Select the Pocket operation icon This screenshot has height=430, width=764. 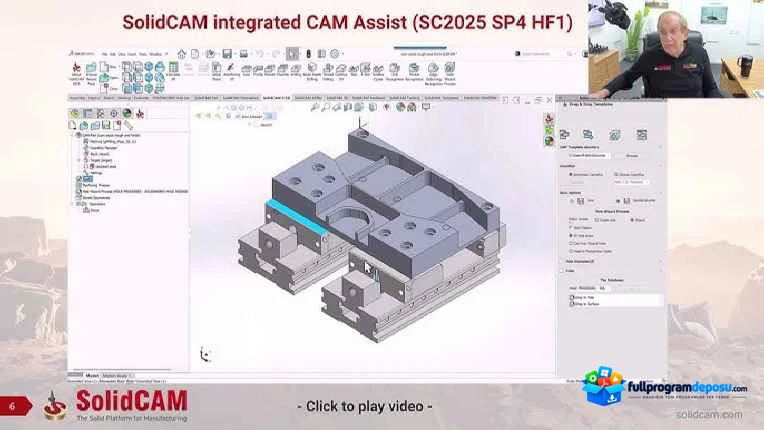click(270, 70)
